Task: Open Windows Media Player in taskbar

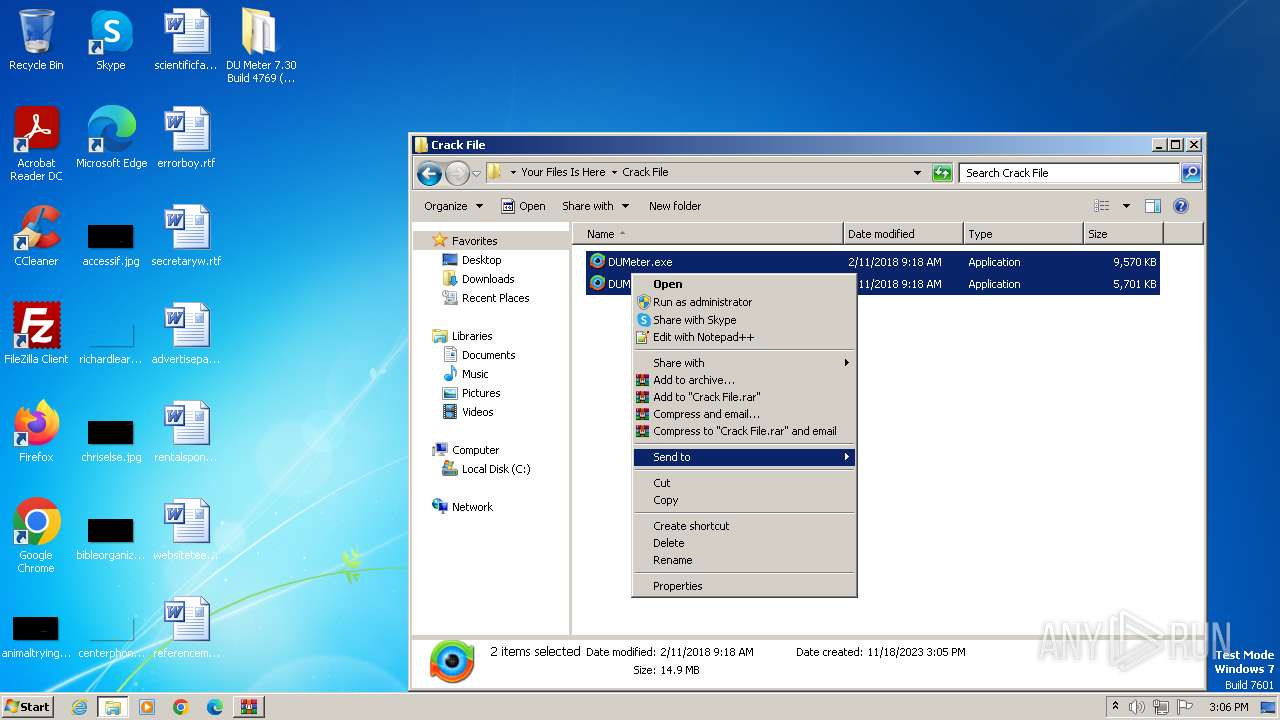Action: [x=147, y=707]
